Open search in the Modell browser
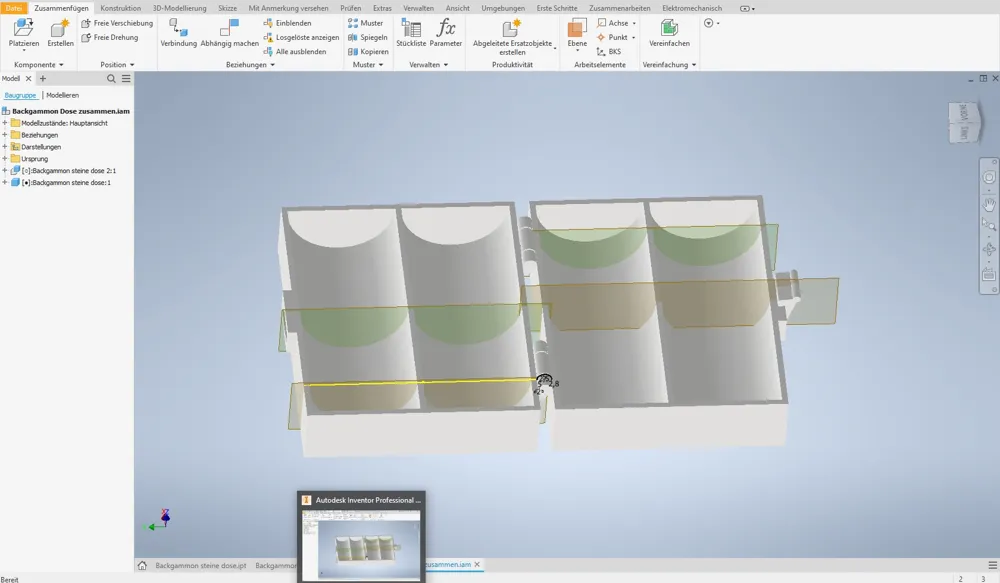 111,78
